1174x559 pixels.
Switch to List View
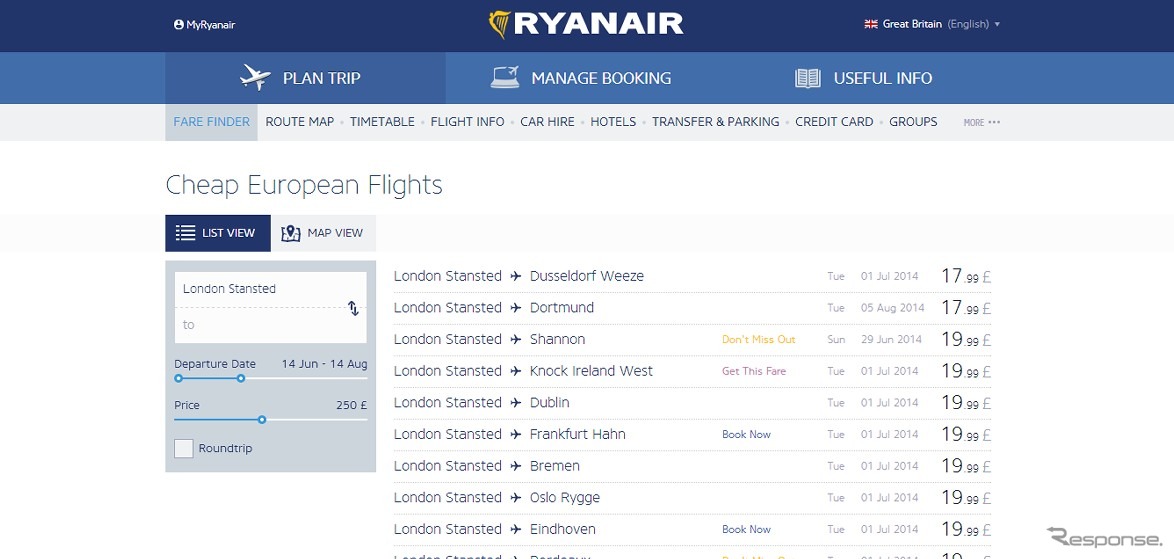(218, 233)
